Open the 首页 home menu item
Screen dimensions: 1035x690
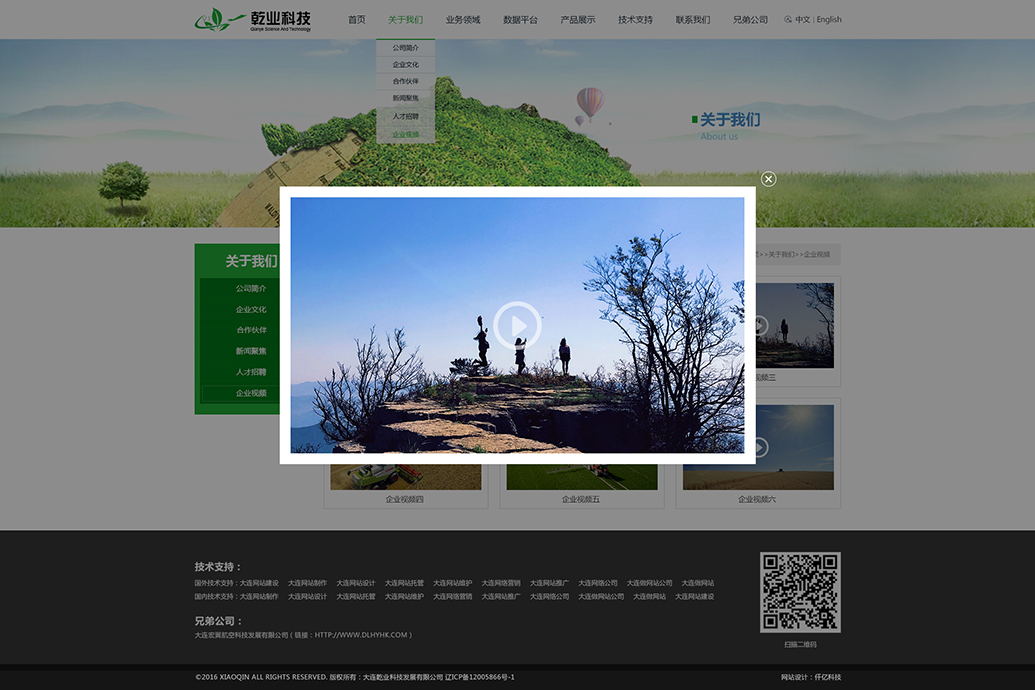click(x=356, y=19)
